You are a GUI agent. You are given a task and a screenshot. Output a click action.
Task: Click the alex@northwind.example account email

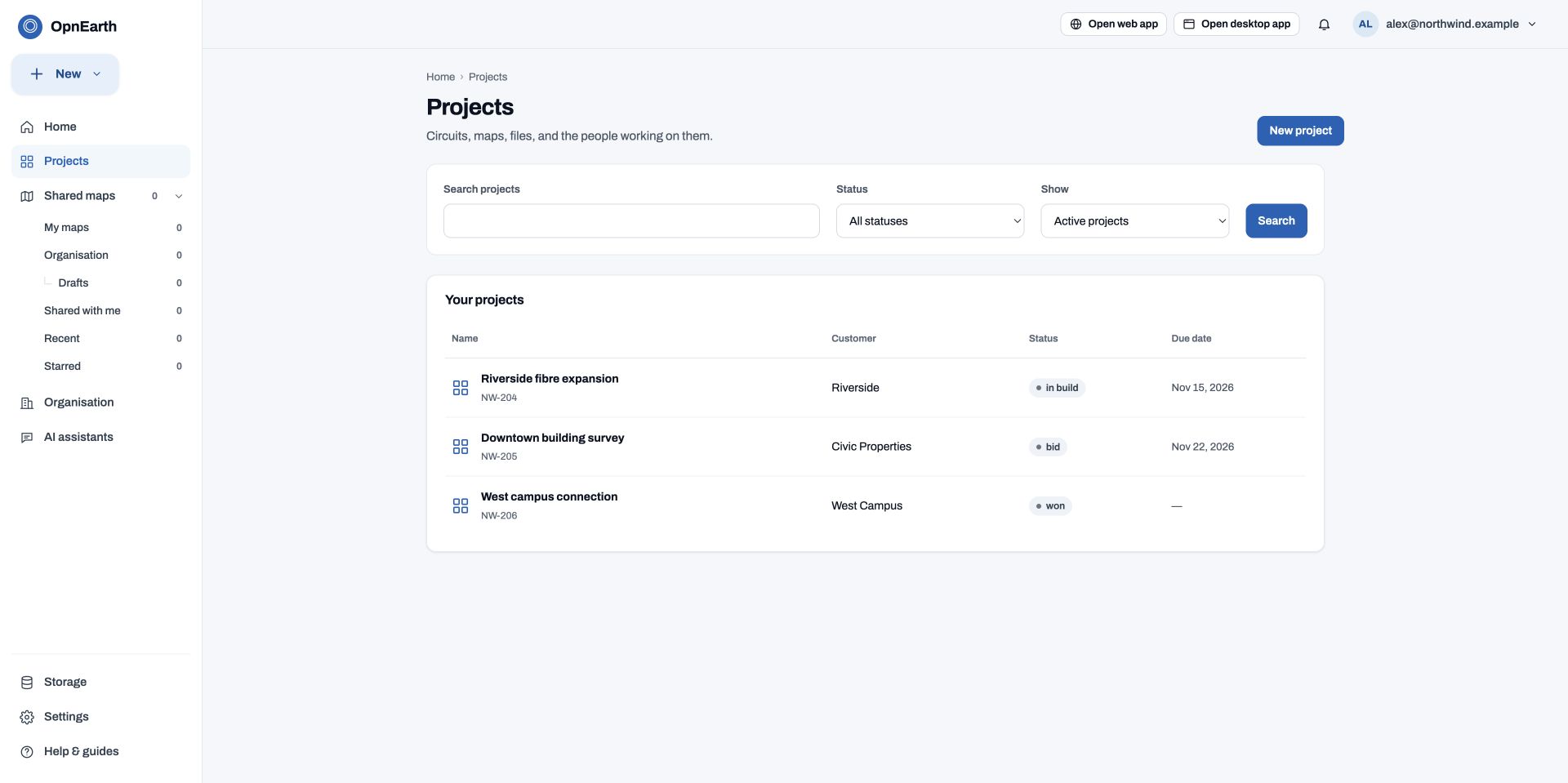pyautogui.click(x=1452, y=24)
